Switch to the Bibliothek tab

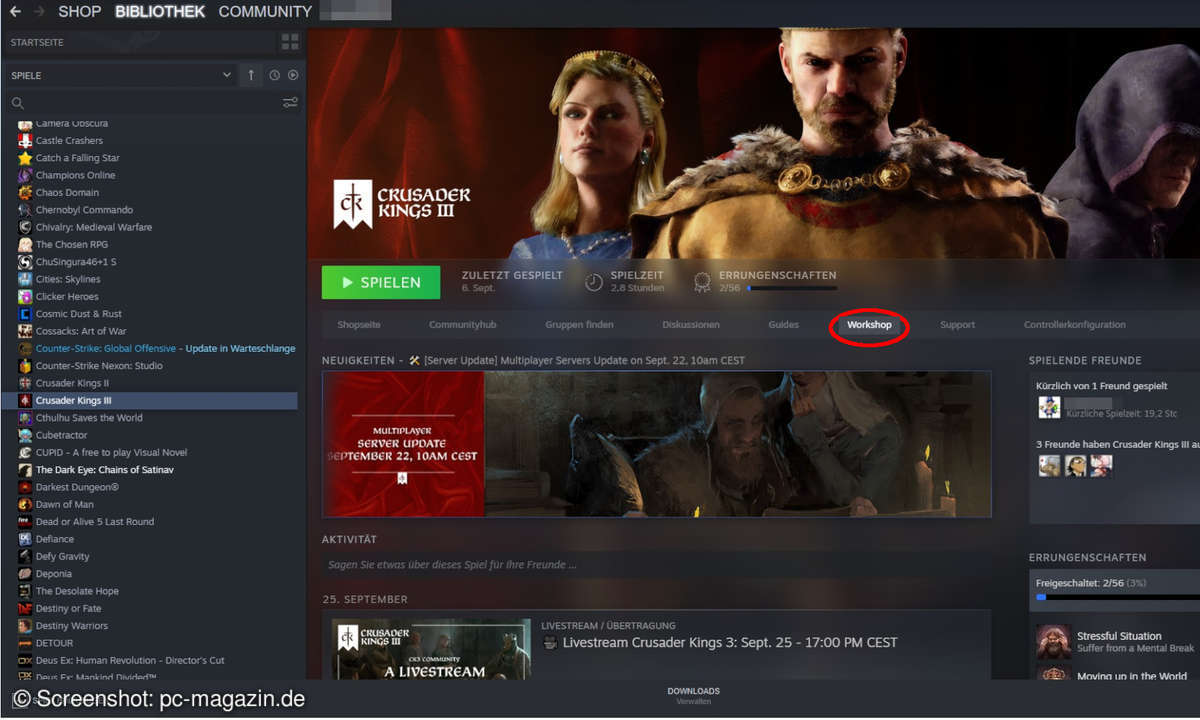coord(160,12)
